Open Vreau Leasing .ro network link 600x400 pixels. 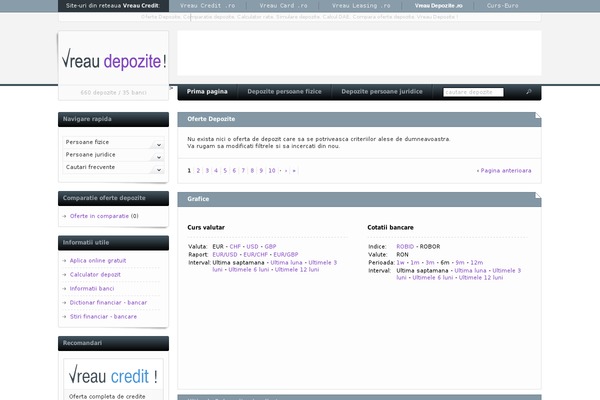pos(361,6)
